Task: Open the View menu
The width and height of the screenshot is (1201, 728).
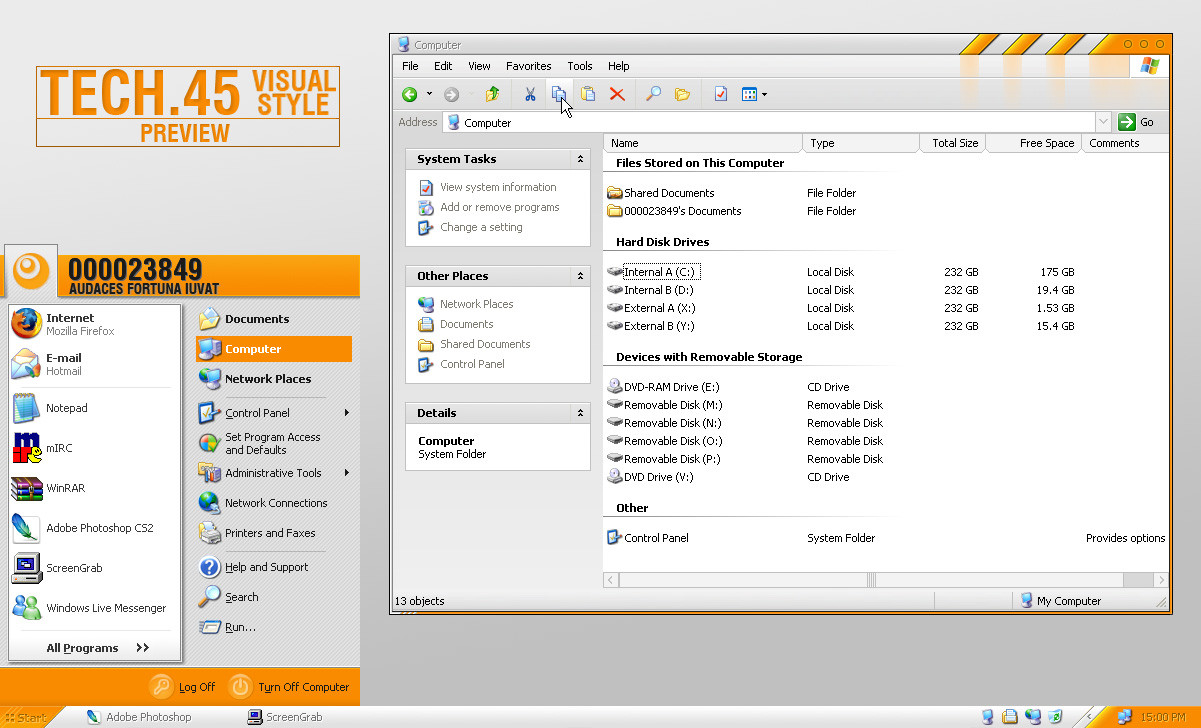Action: [480, 66]
